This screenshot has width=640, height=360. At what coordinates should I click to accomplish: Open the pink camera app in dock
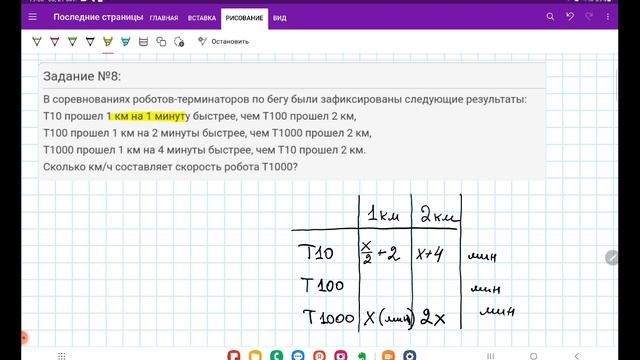[x=341, y=356]
